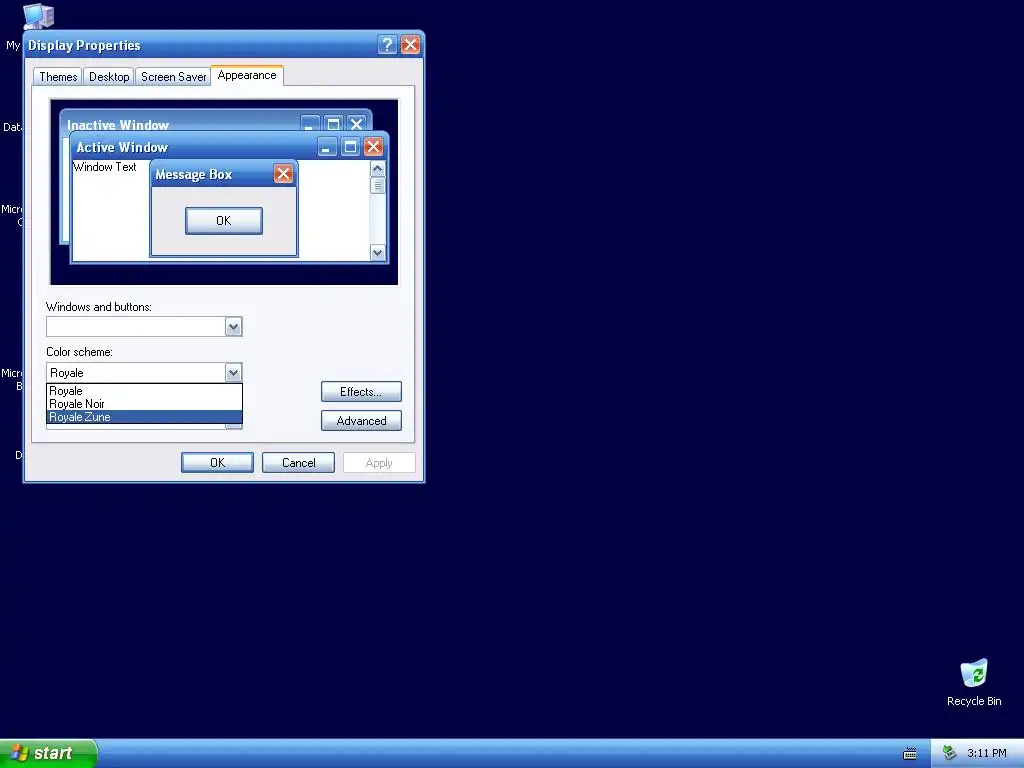Switch to the Desktop tab
Image resolution: width=1024 pixels, height=768 pixels.
tap(109, 76)
